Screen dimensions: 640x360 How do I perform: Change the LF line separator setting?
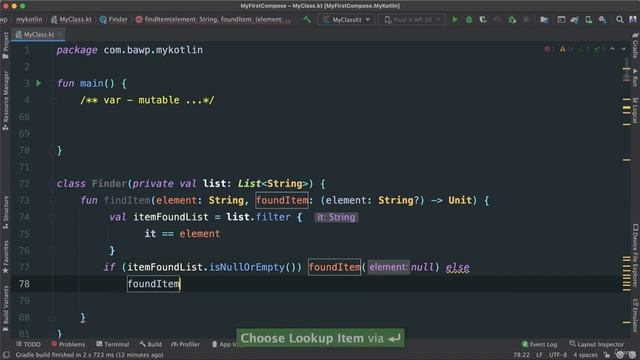pyautogui.click(x=539, y=355)
